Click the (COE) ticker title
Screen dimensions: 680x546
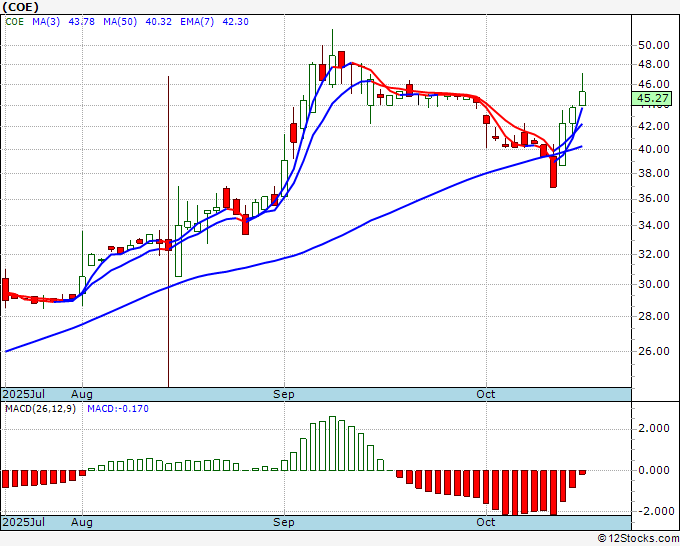pyautogui.click(x=20, y=7)
